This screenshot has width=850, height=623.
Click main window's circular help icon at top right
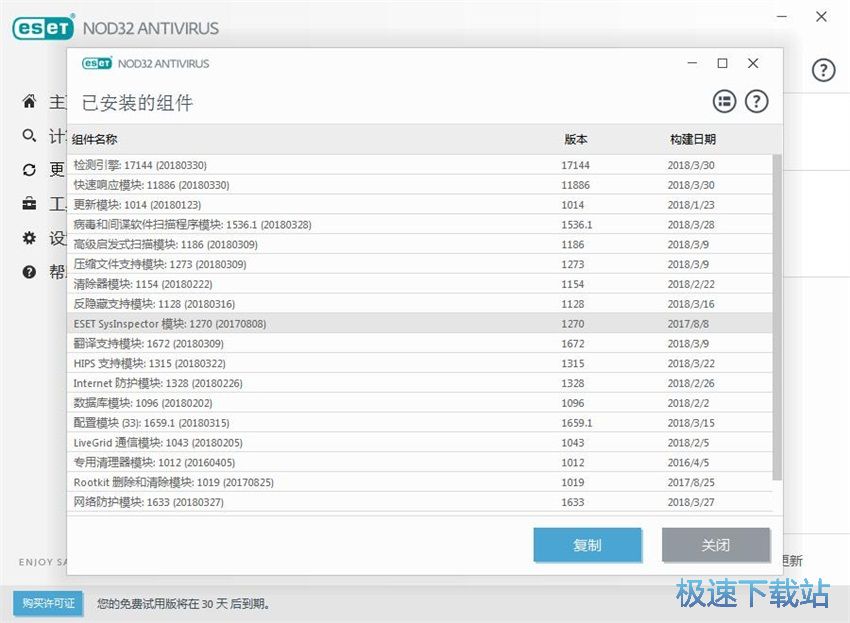coord(823,70)
